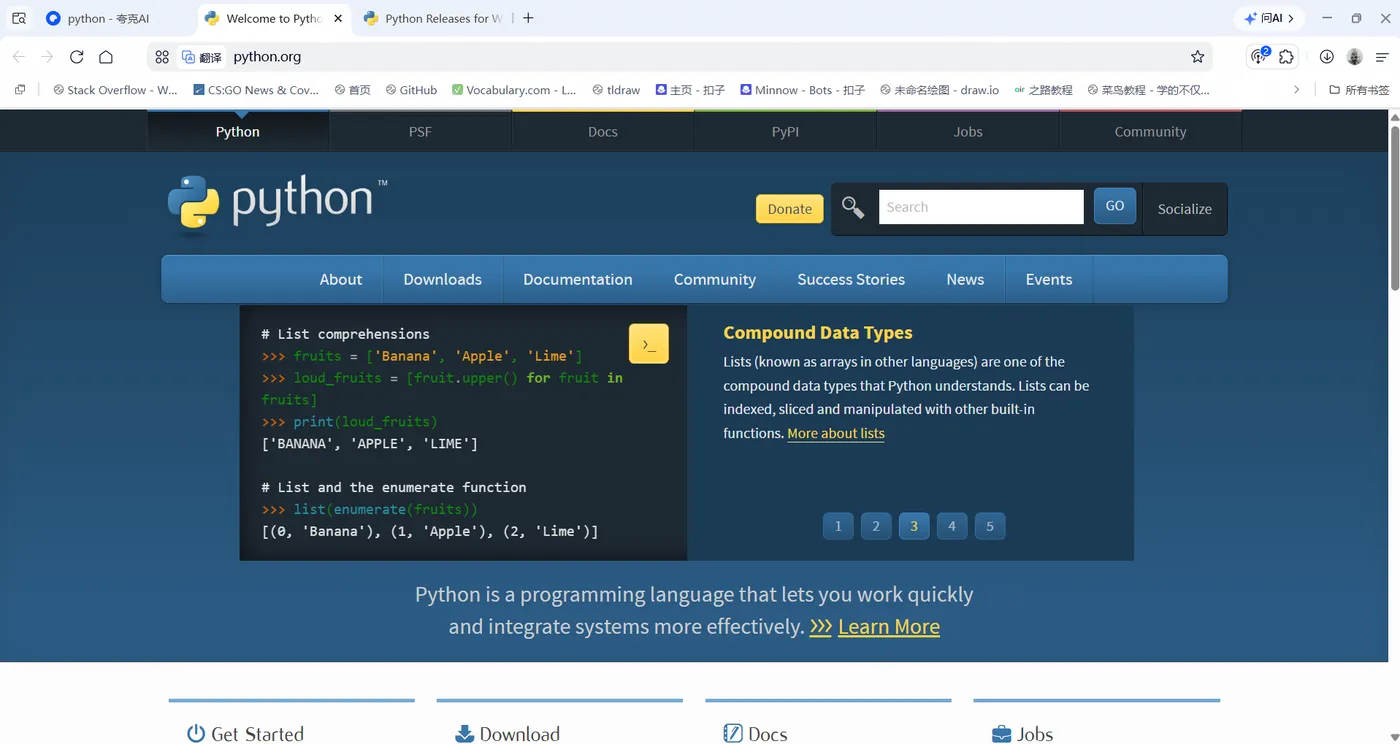Open the Success Stories navigation item

pos(851,279)
